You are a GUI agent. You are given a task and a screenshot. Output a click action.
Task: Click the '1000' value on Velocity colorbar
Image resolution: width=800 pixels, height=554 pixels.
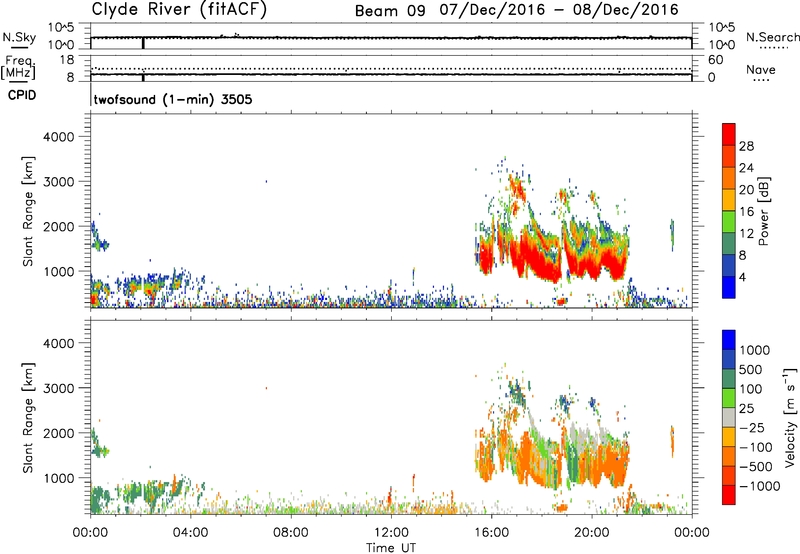point(755,350)
